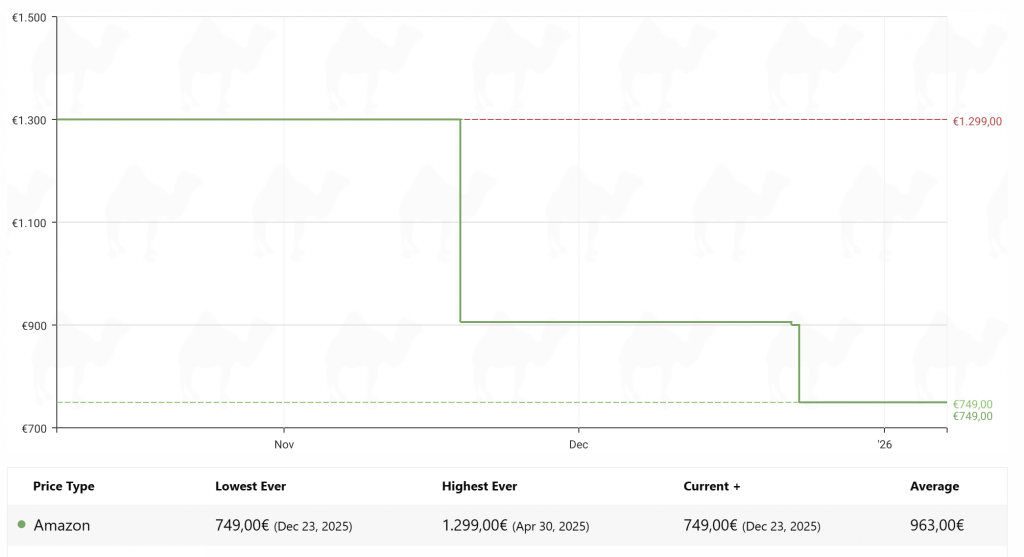Viewport: 1024px width, 557px height.
Task: Click the '26 year label on time axis
Action: click(884, 443)
